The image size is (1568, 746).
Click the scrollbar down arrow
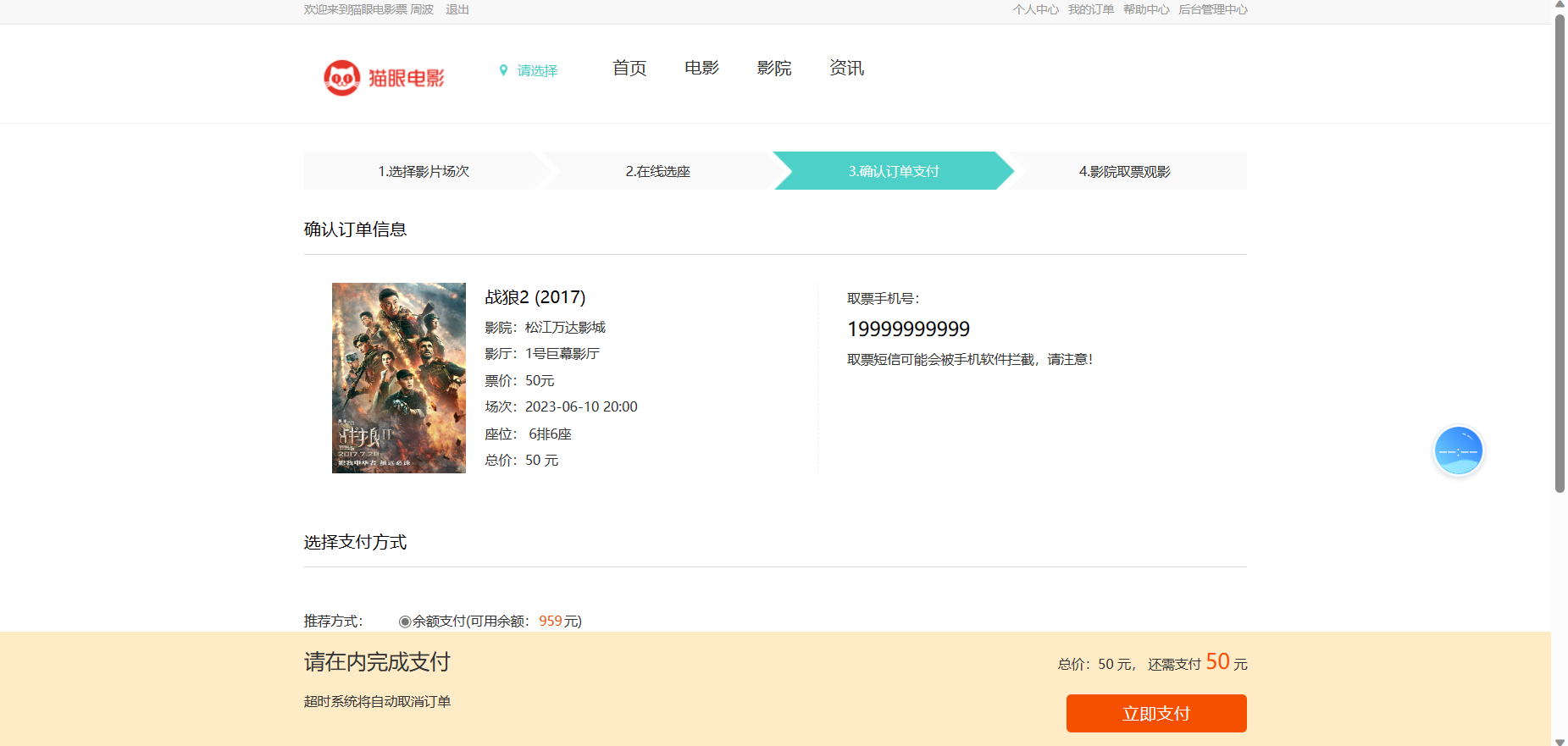pos(1560,741)
